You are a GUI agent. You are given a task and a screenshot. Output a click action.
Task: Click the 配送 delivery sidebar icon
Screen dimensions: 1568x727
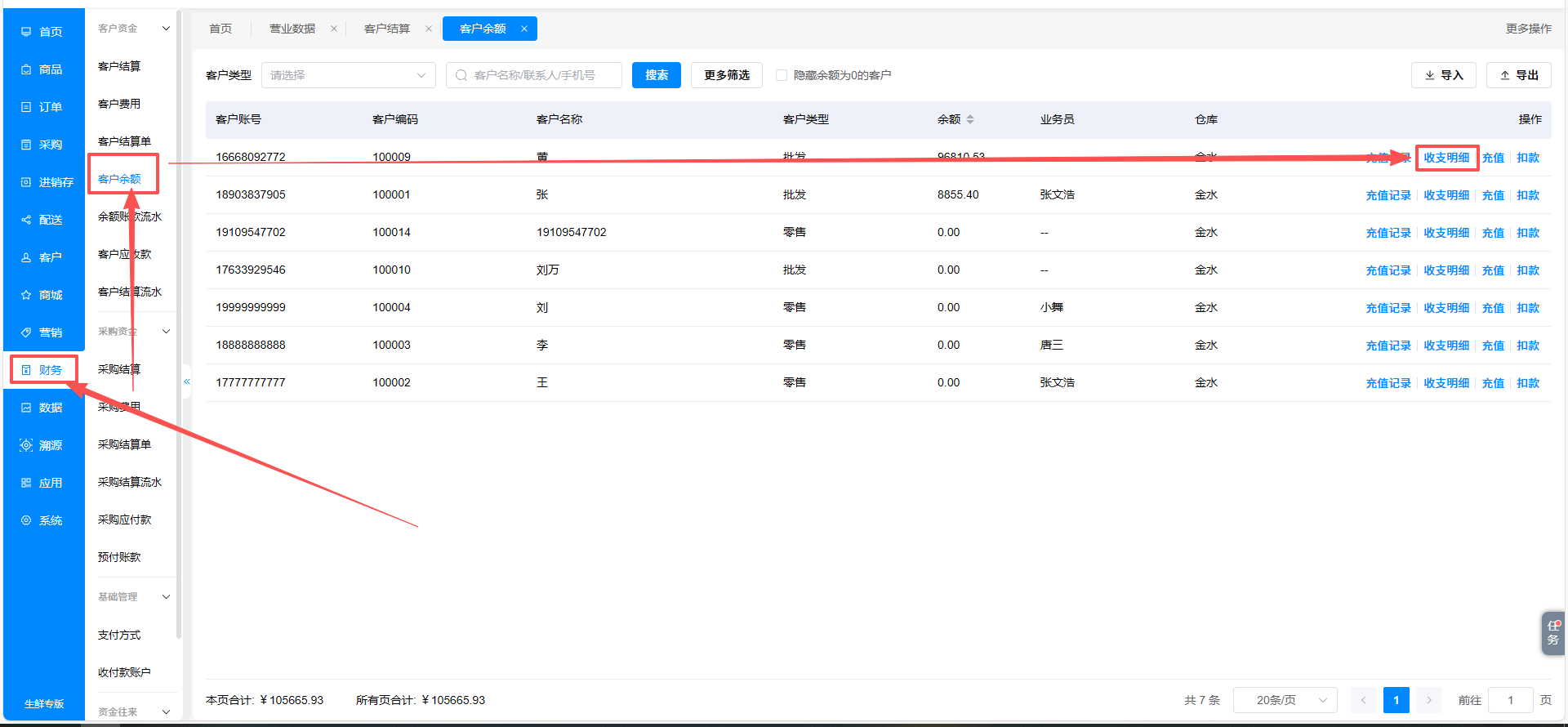coord(26,220)
